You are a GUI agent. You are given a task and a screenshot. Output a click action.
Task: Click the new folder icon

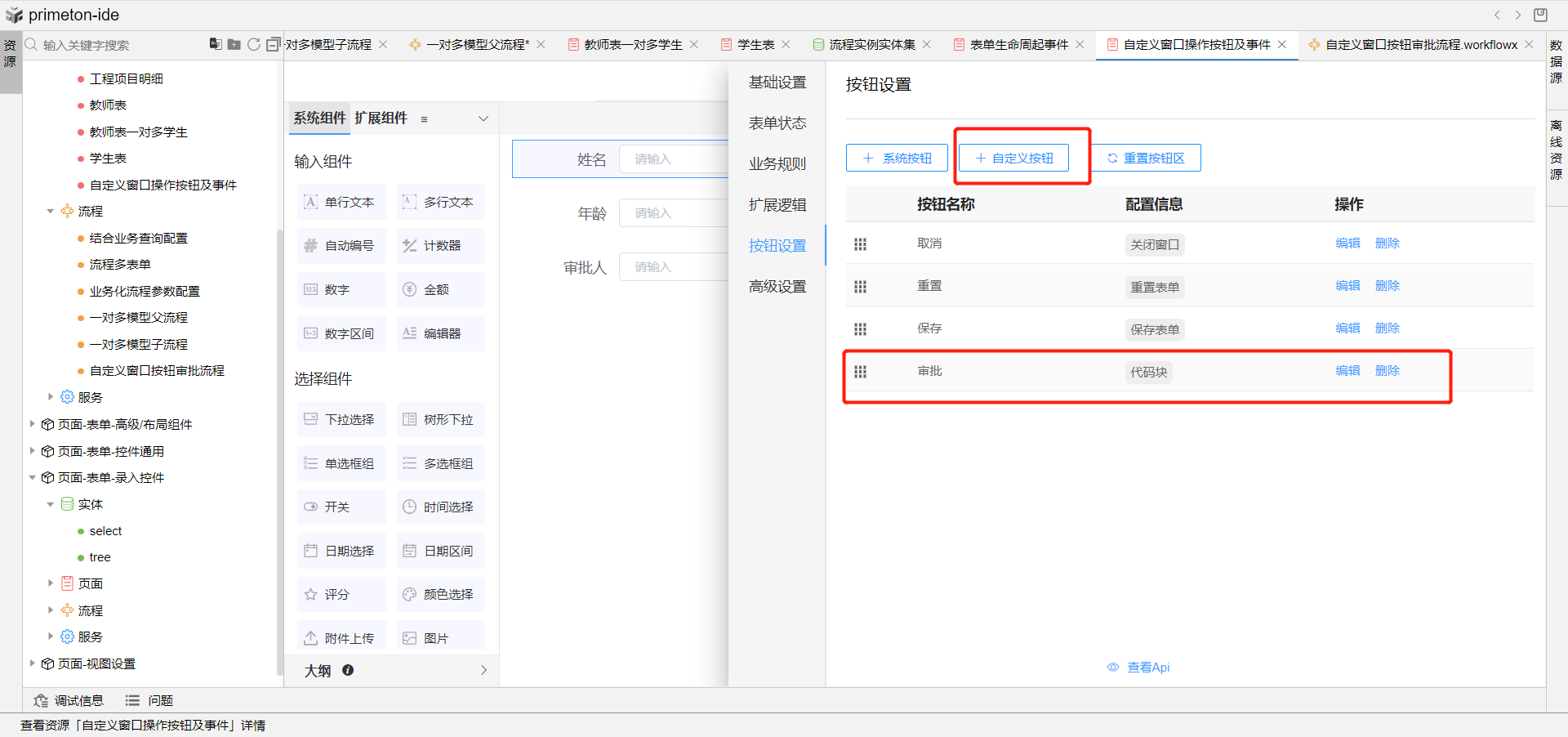(x=234, y=44)
